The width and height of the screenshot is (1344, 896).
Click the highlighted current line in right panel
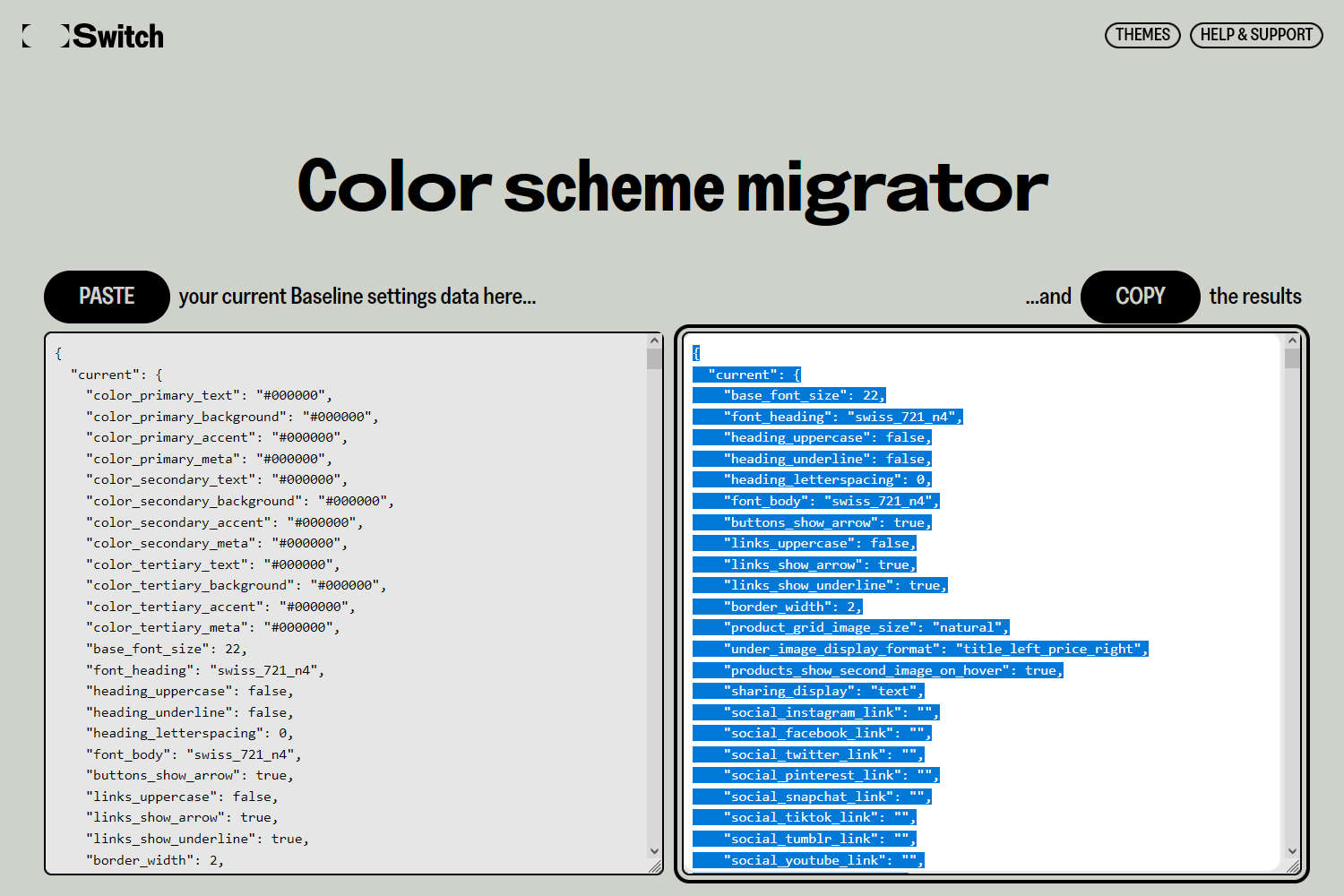tap(747, 374)
